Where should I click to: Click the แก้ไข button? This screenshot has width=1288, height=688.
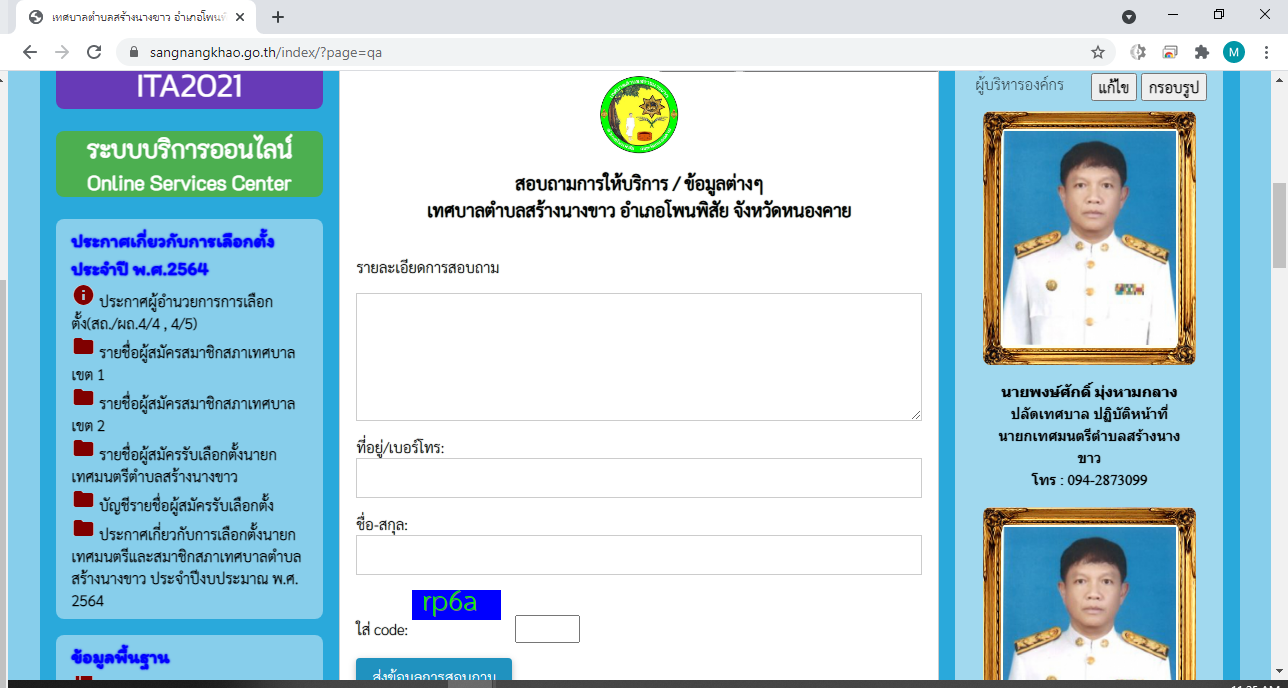point(1114,87)
